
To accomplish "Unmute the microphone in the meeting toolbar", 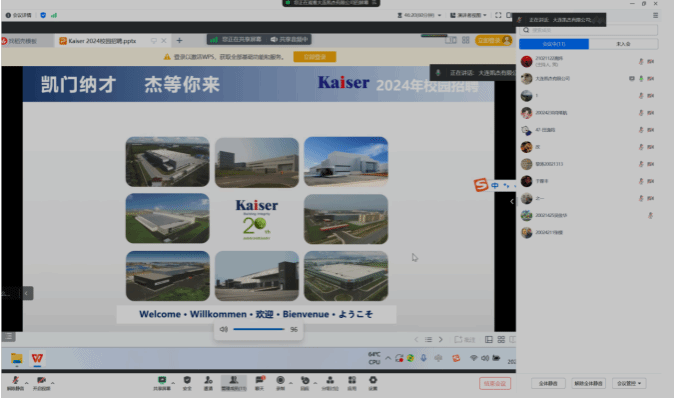I will (x=15, y=382).
